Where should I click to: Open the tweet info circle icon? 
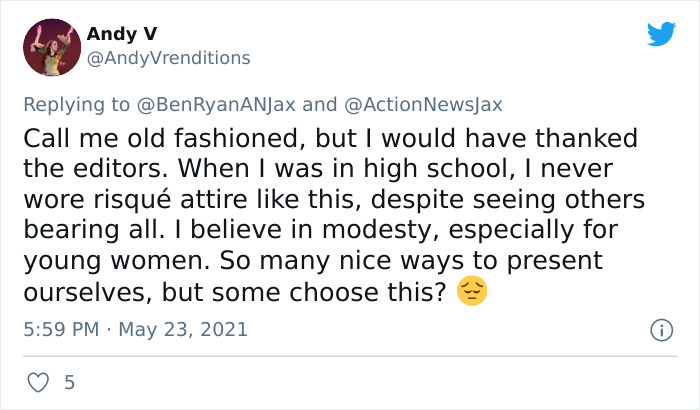tap(660, 329)
